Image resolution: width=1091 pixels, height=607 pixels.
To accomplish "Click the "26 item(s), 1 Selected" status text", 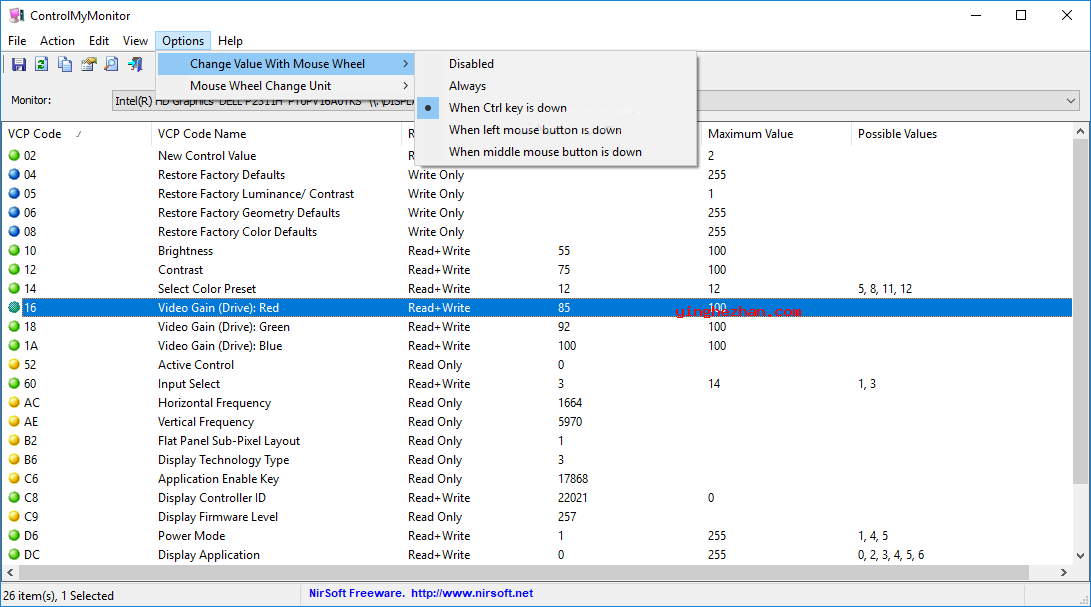I will [58, 596].
